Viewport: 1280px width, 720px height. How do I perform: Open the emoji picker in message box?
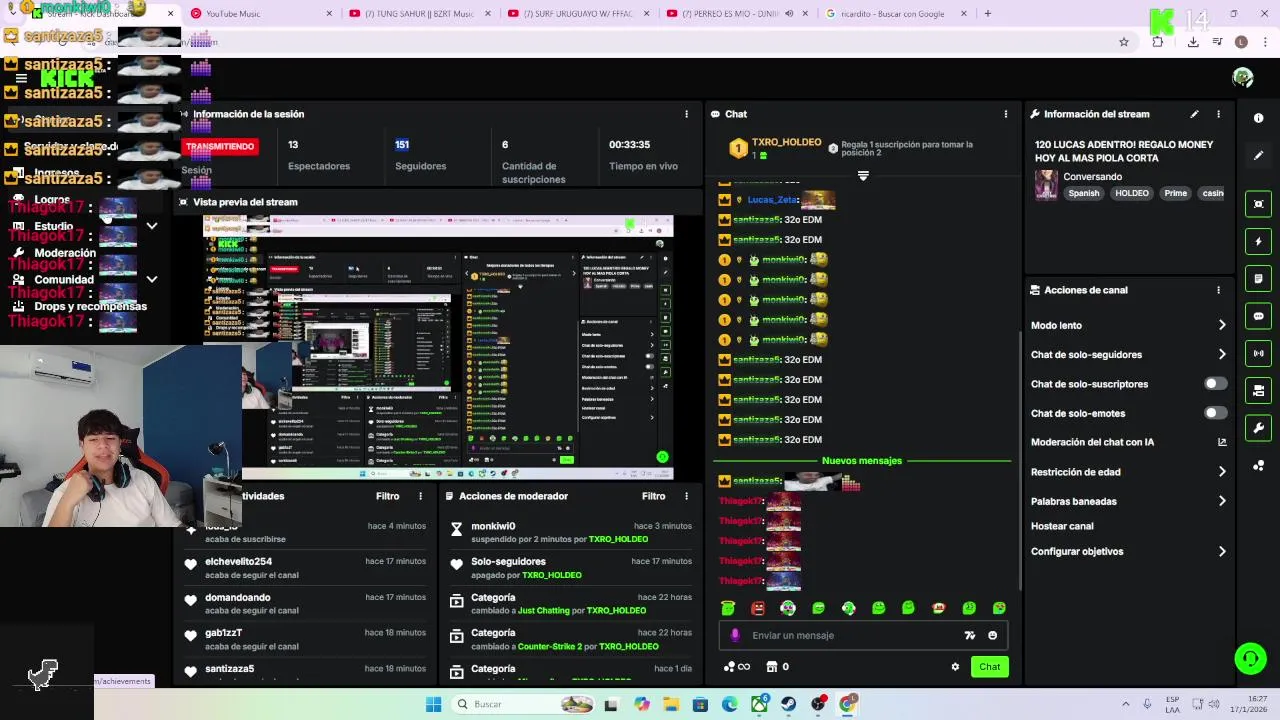[992, 635]
